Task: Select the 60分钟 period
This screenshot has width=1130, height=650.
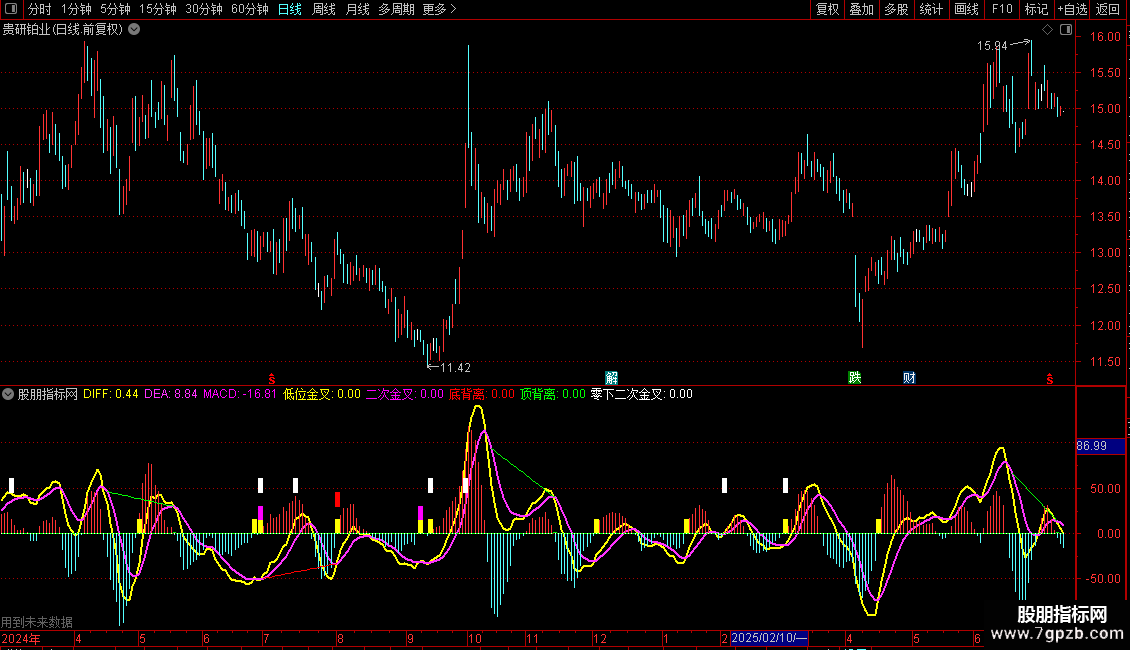Action: click(250, 9)
